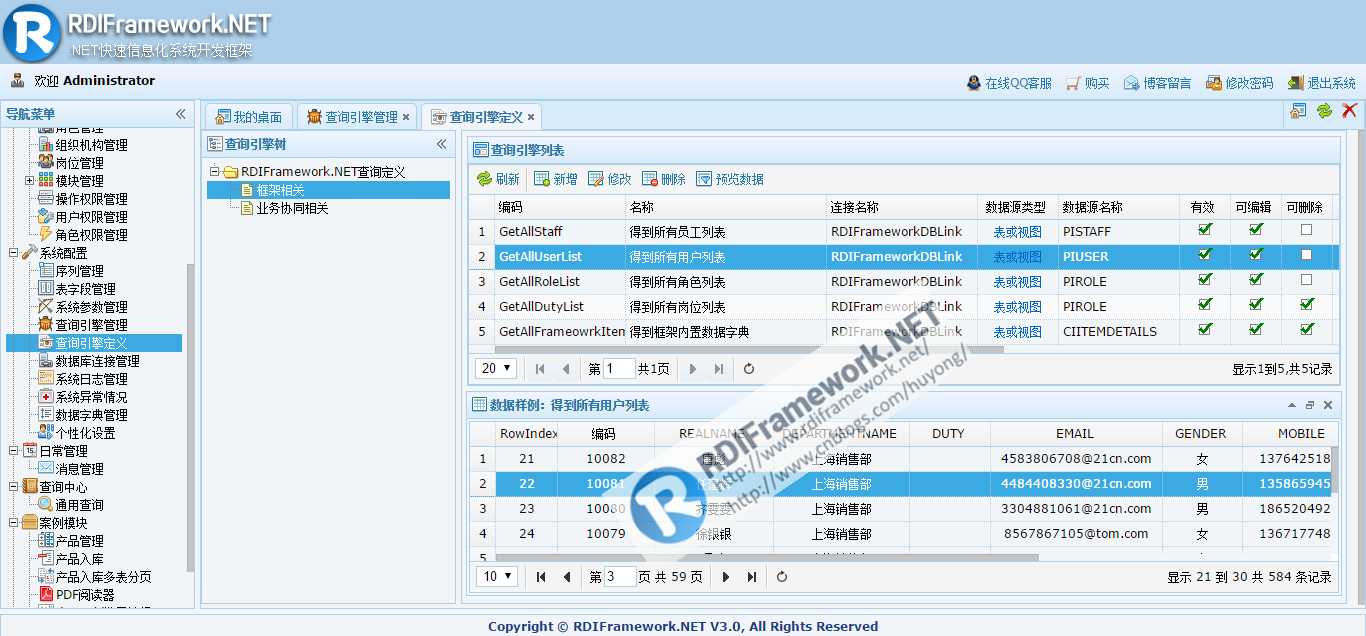Image resolution: width=1366 pixels, height=636 pixels.
Task: Collapse the 导航菜单 navigation panel
Action: (181, 114)
